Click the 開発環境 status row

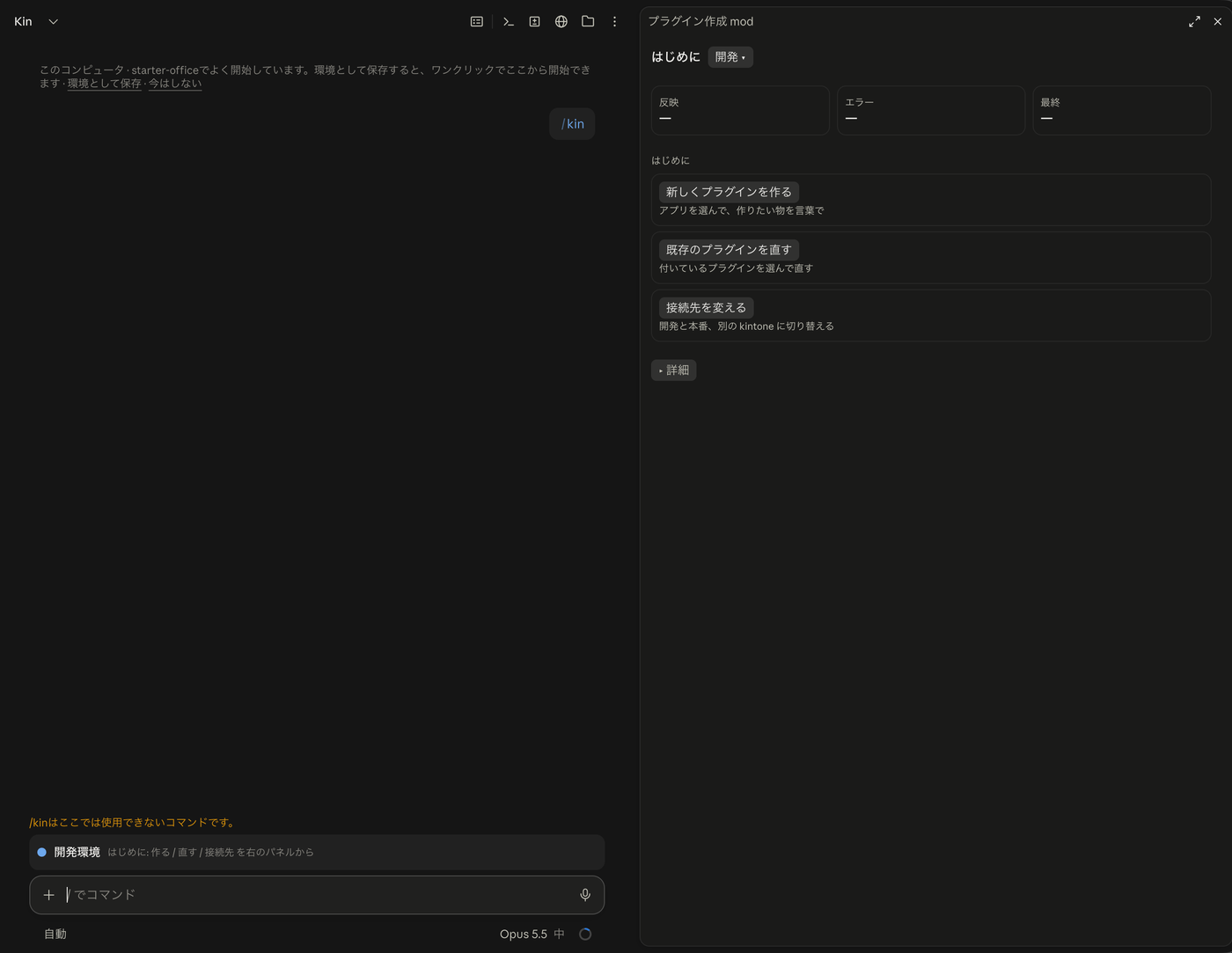pyautogui.click(x=317, y=852)
